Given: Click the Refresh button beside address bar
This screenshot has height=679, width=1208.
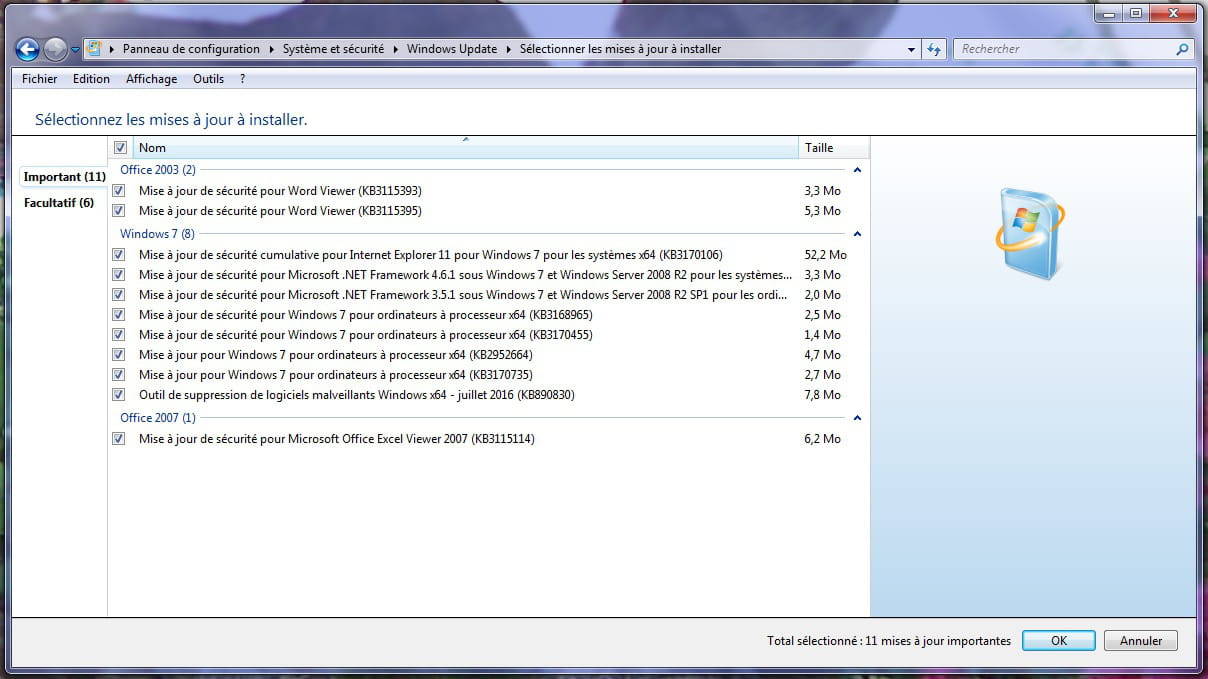Looking at the screenshot, I should pyautogui.click(x=934, y=49).
